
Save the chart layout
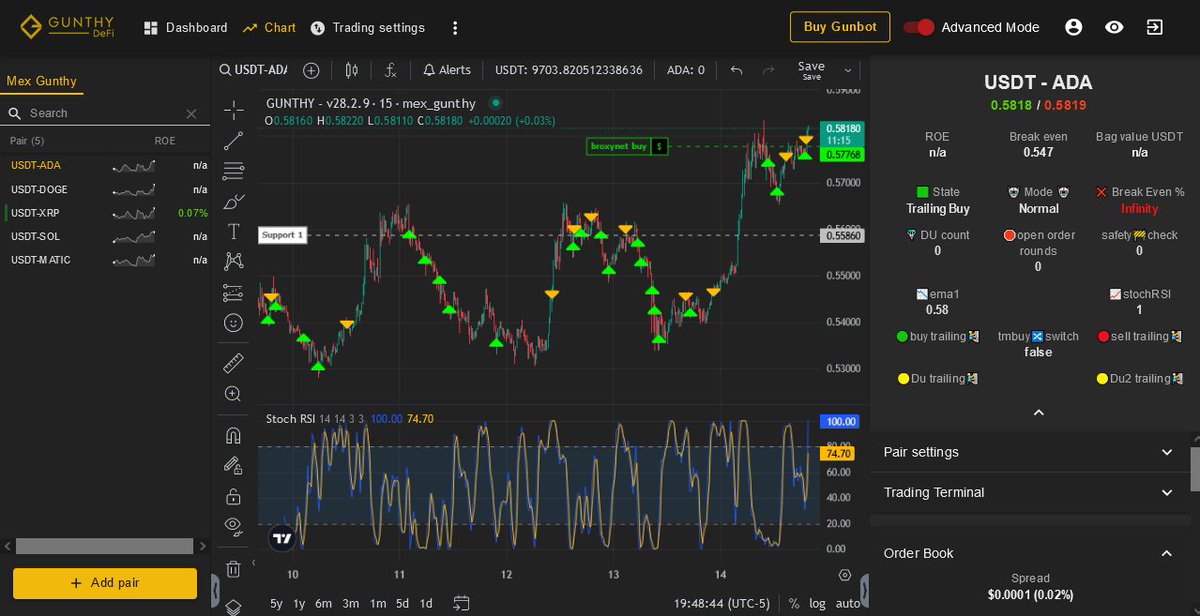(811, 70)
